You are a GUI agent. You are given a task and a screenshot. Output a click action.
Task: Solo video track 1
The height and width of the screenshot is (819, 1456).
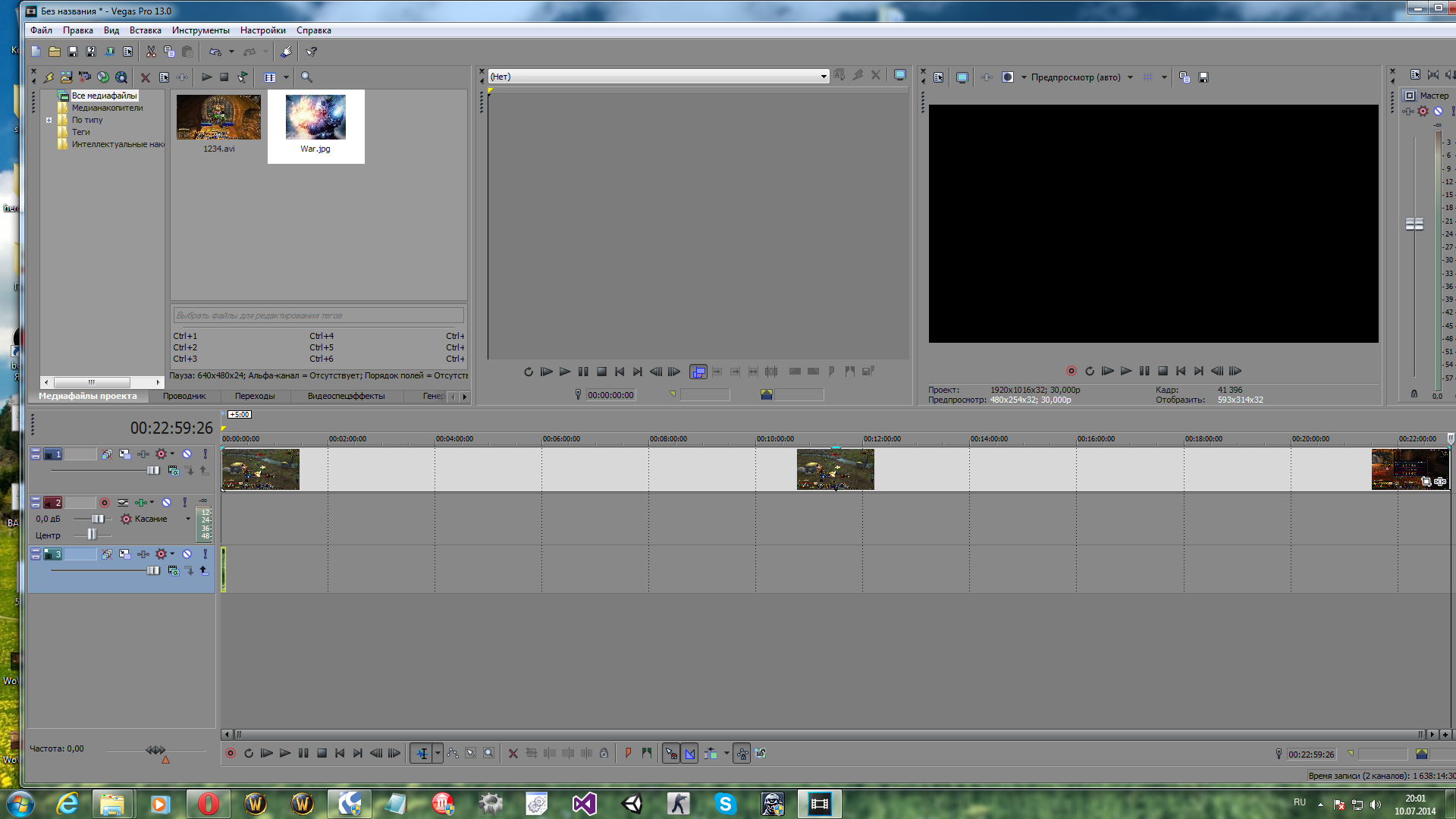[x=205, y=453]
